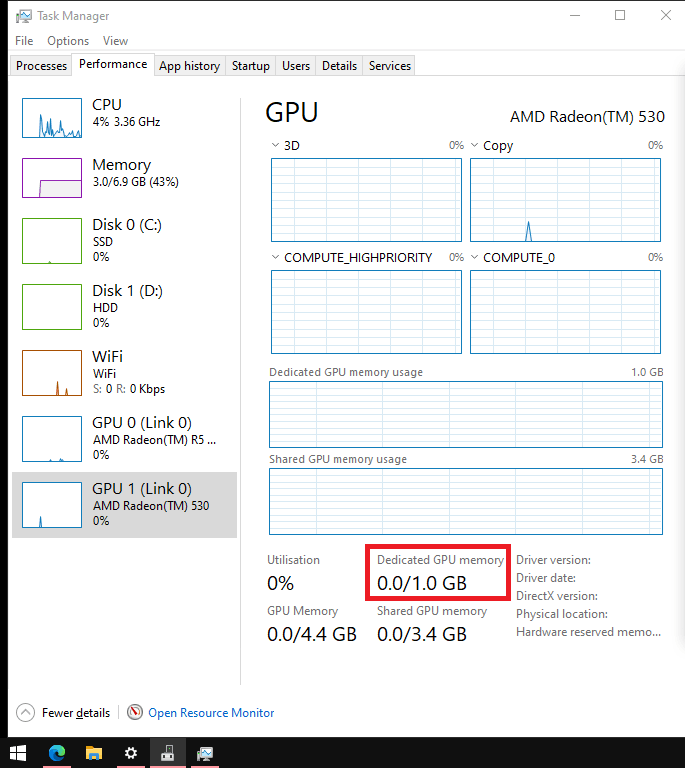This screenshot has height=768, width=685.
Task: Click the Shared GPU memory 0.0/3.4 GB value
Action: [422, 634]
